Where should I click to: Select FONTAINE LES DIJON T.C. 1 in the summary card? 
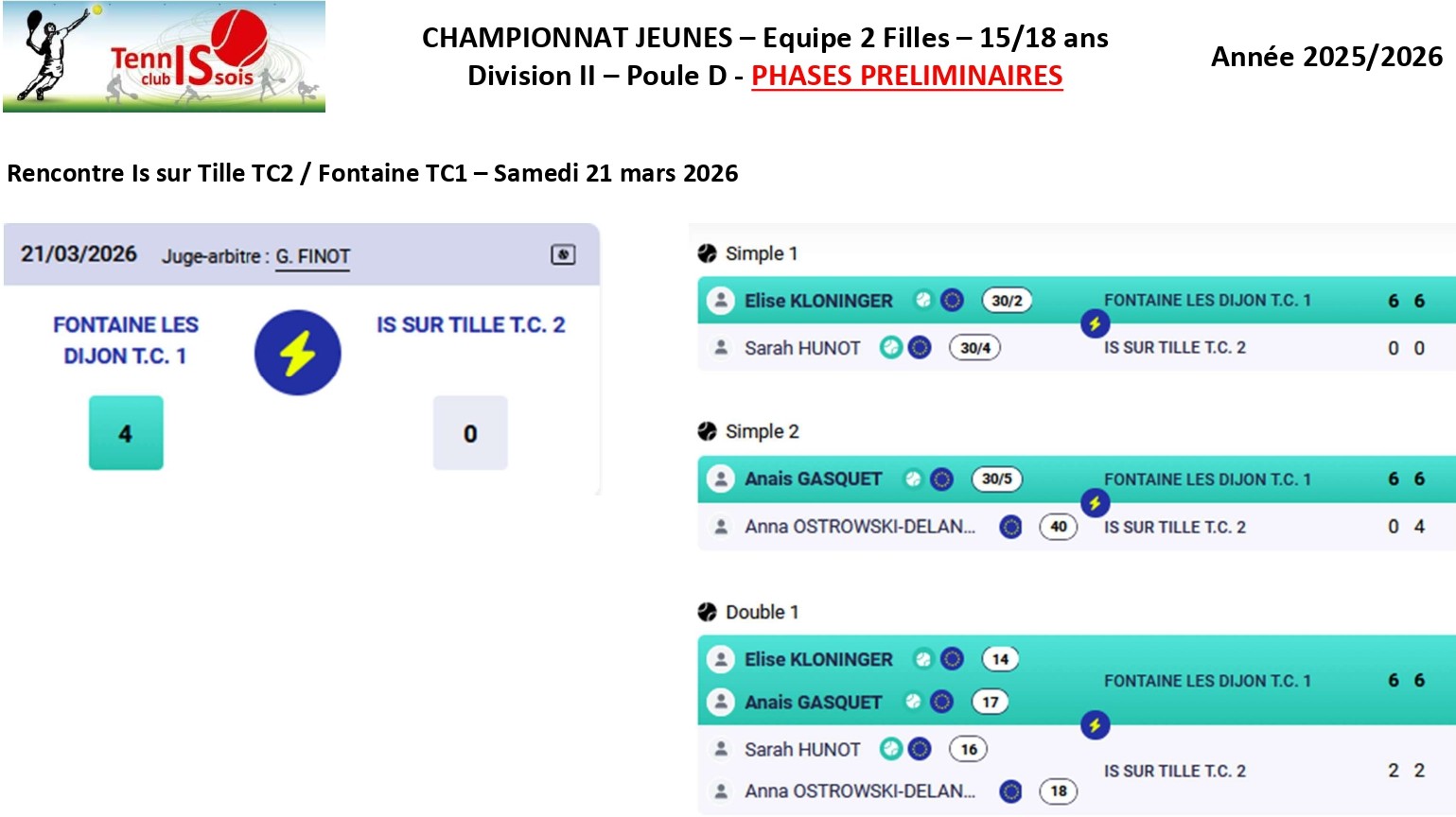click(126, 340)
